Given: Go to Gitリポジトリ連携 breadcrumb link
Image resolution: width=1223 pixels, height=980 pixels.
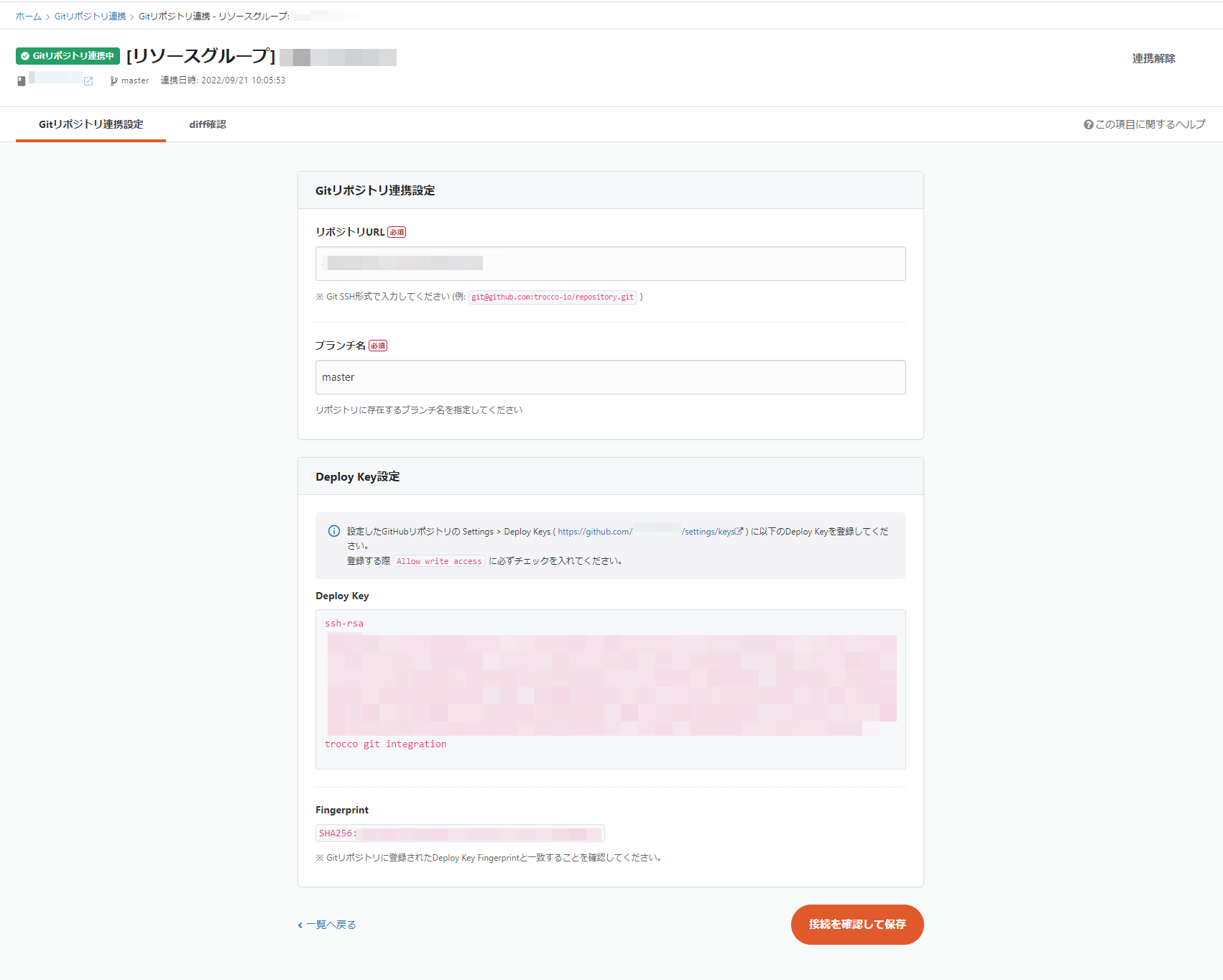Looking at the screenshot, I should (x=91, y=17).
